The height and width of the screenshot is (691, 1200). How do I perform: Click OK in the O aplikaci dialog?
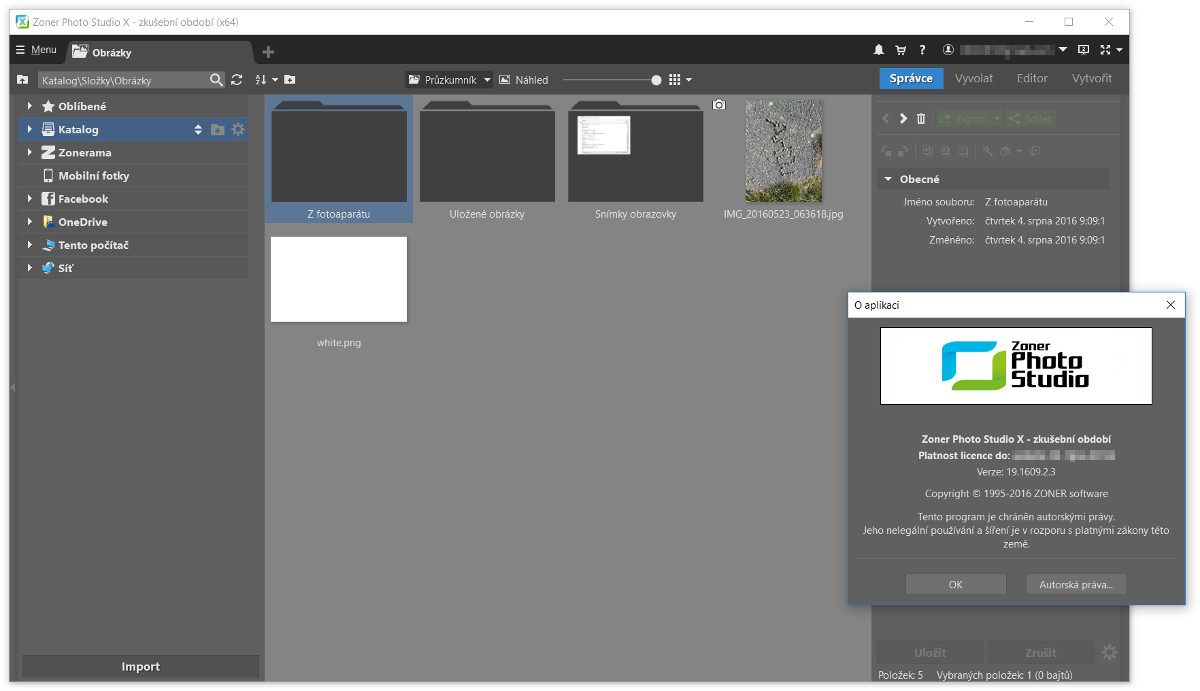click(x=955, y=584)
